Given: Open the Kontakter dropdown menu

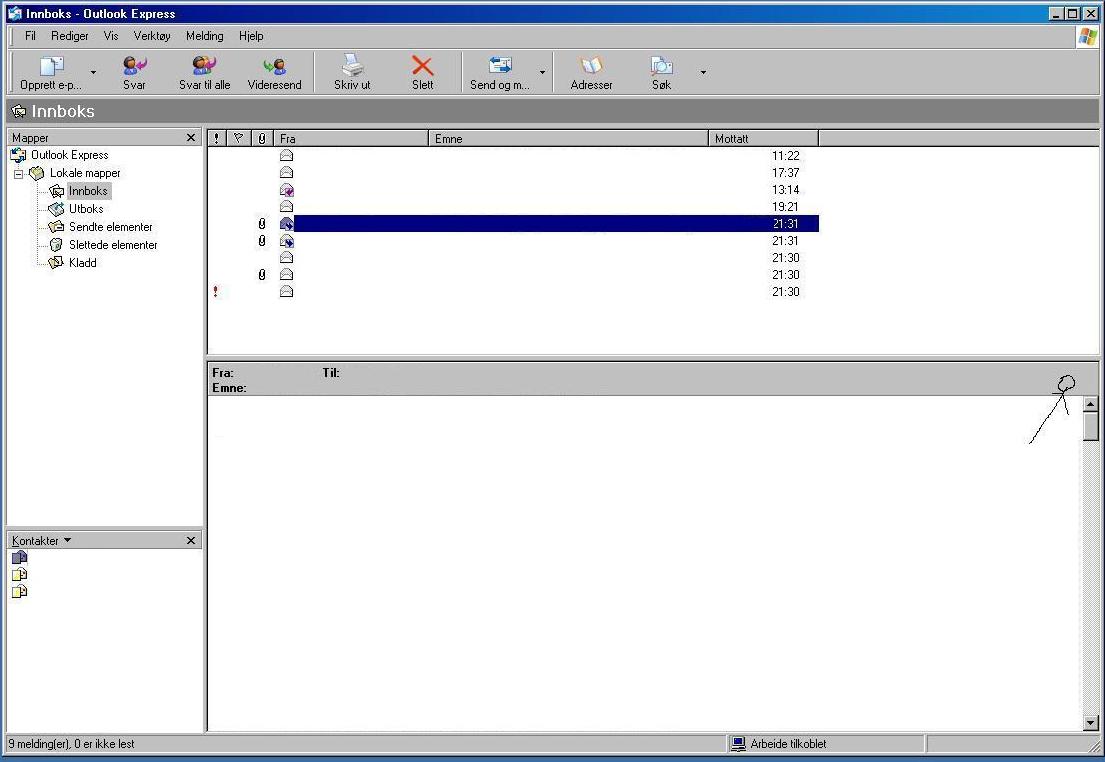Looking at the screenshot, I should tap(68, 540).
